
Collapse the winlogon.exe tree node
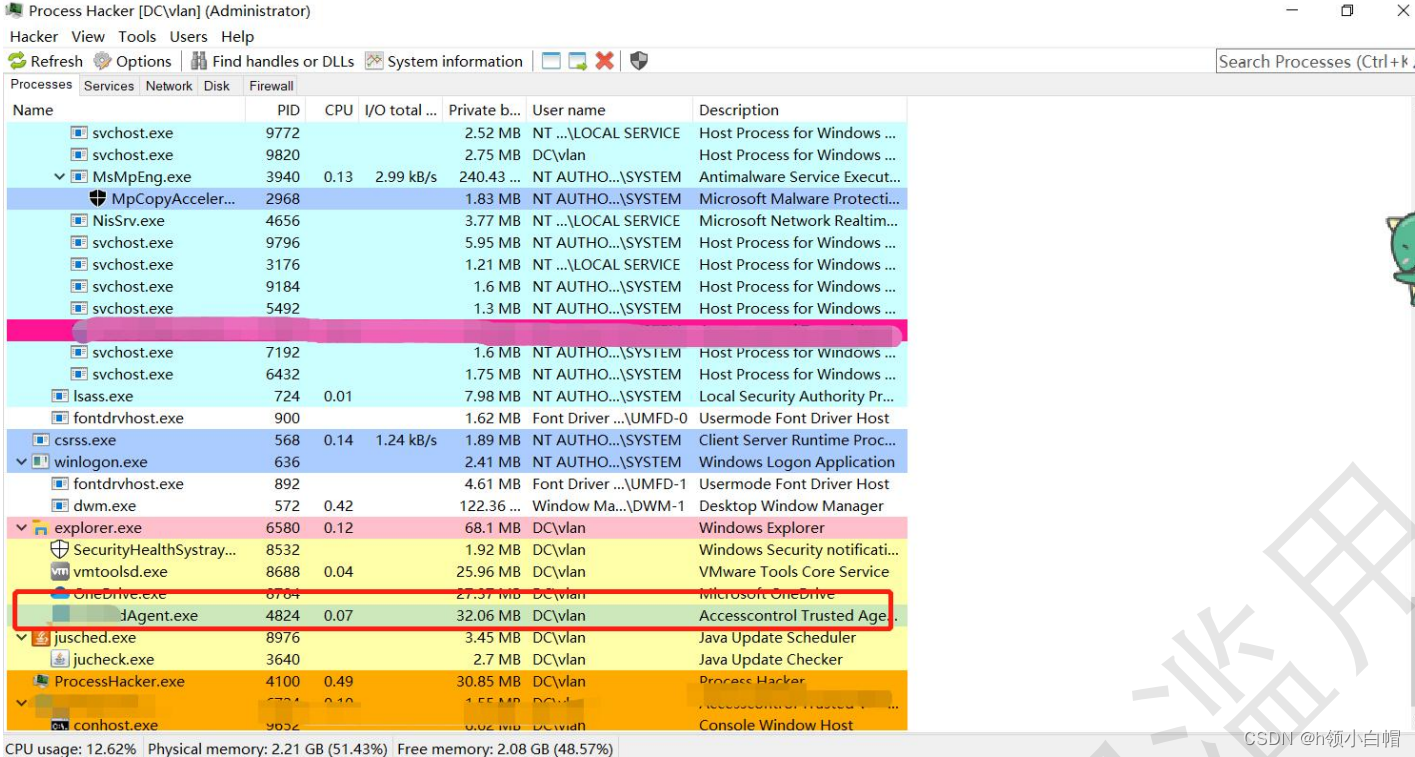(21, 462)
